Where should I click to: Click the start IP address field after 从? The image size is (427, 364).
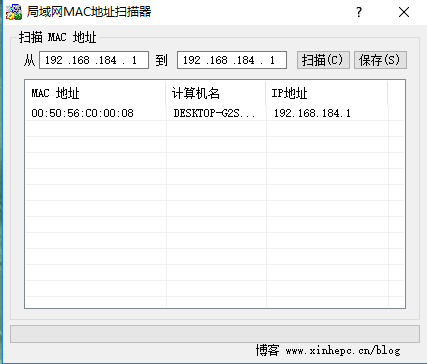pyautogui.click(x=94, y=60)
